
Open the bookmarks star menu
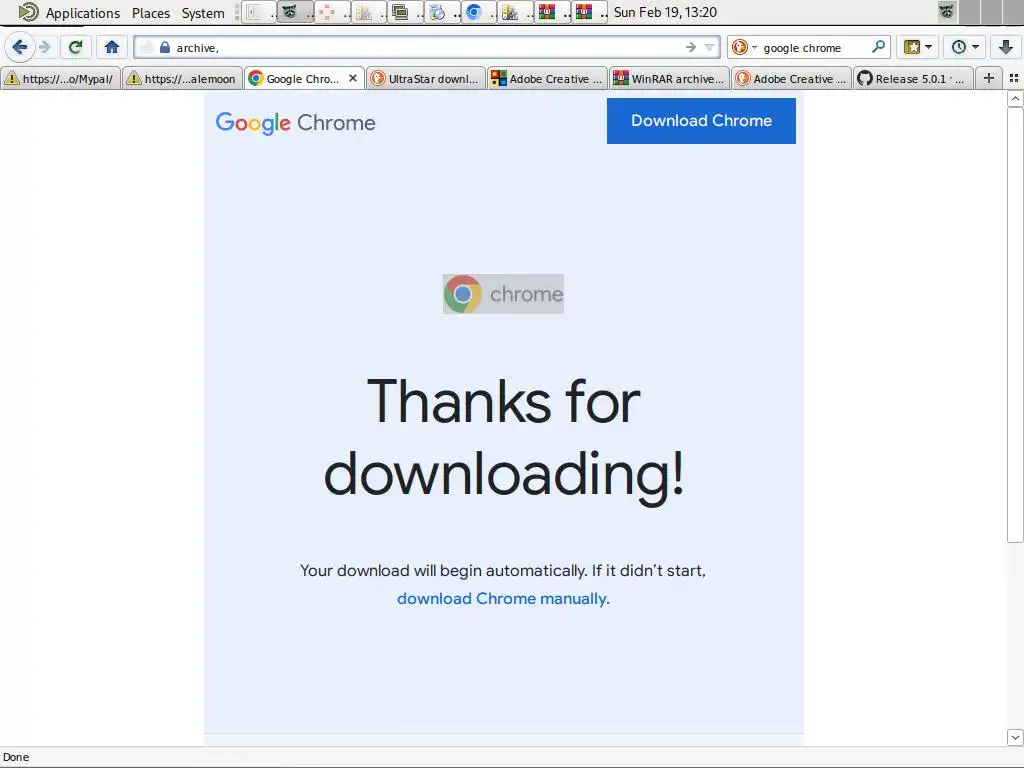(x=918, y=47)
